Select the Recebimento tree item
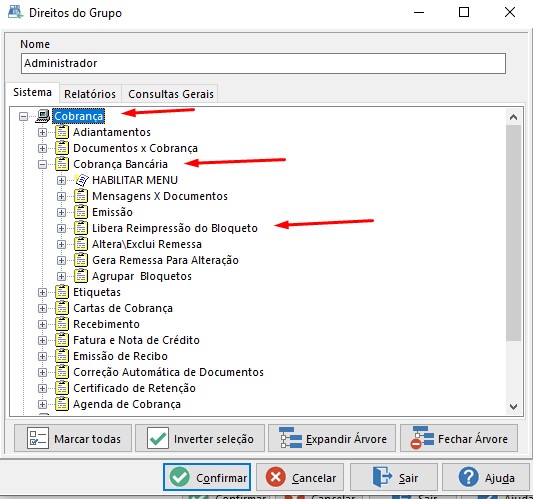Viewport: 533px width, 499px height. [106, 324]
